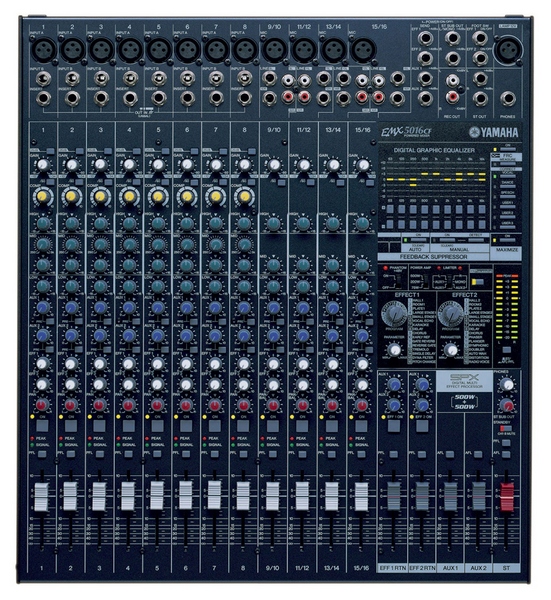Click Feedback Suppressor DETECT button

(x=476, y=240)
